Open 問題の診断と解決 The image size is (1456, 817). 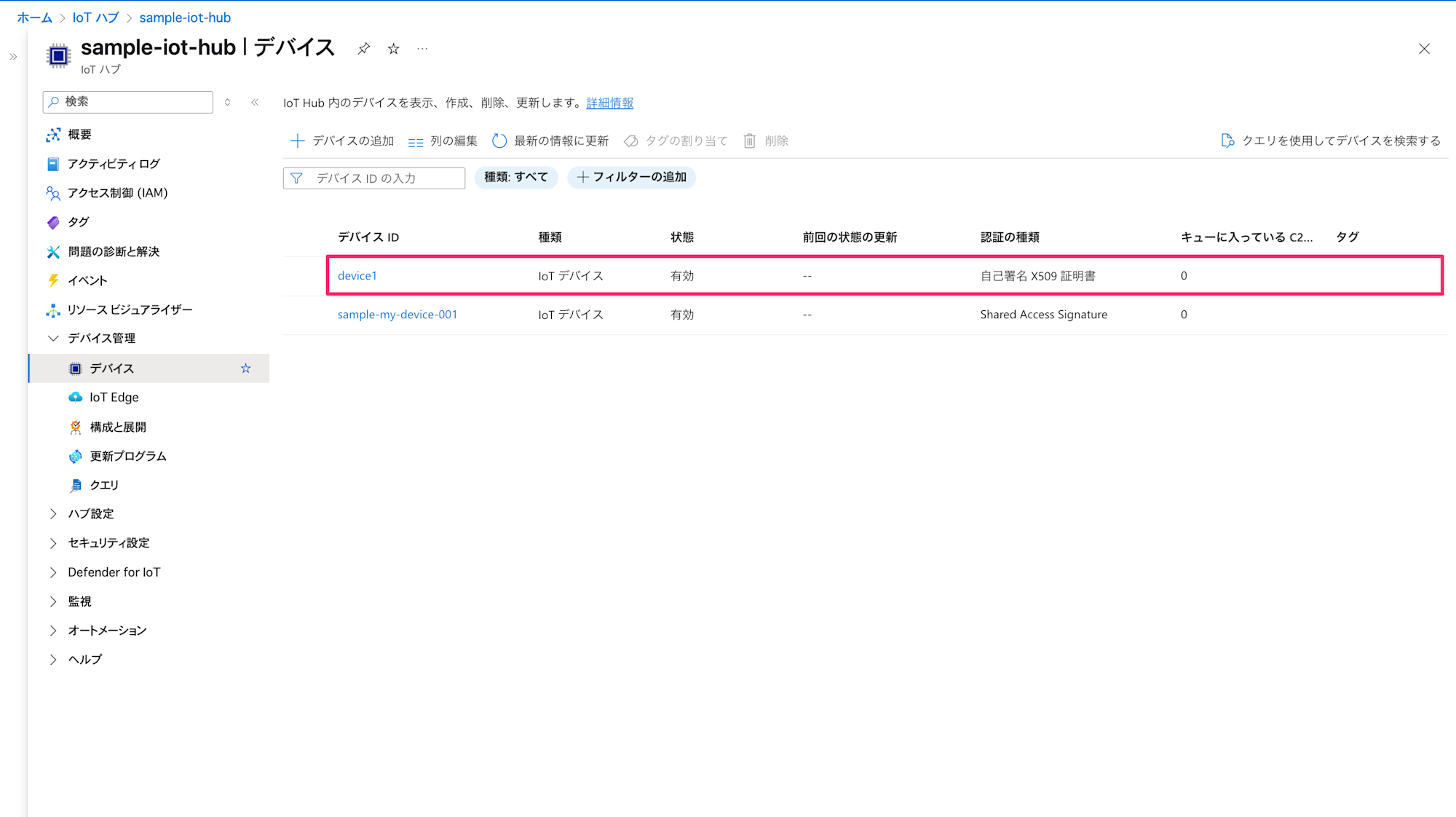(114, 251)
